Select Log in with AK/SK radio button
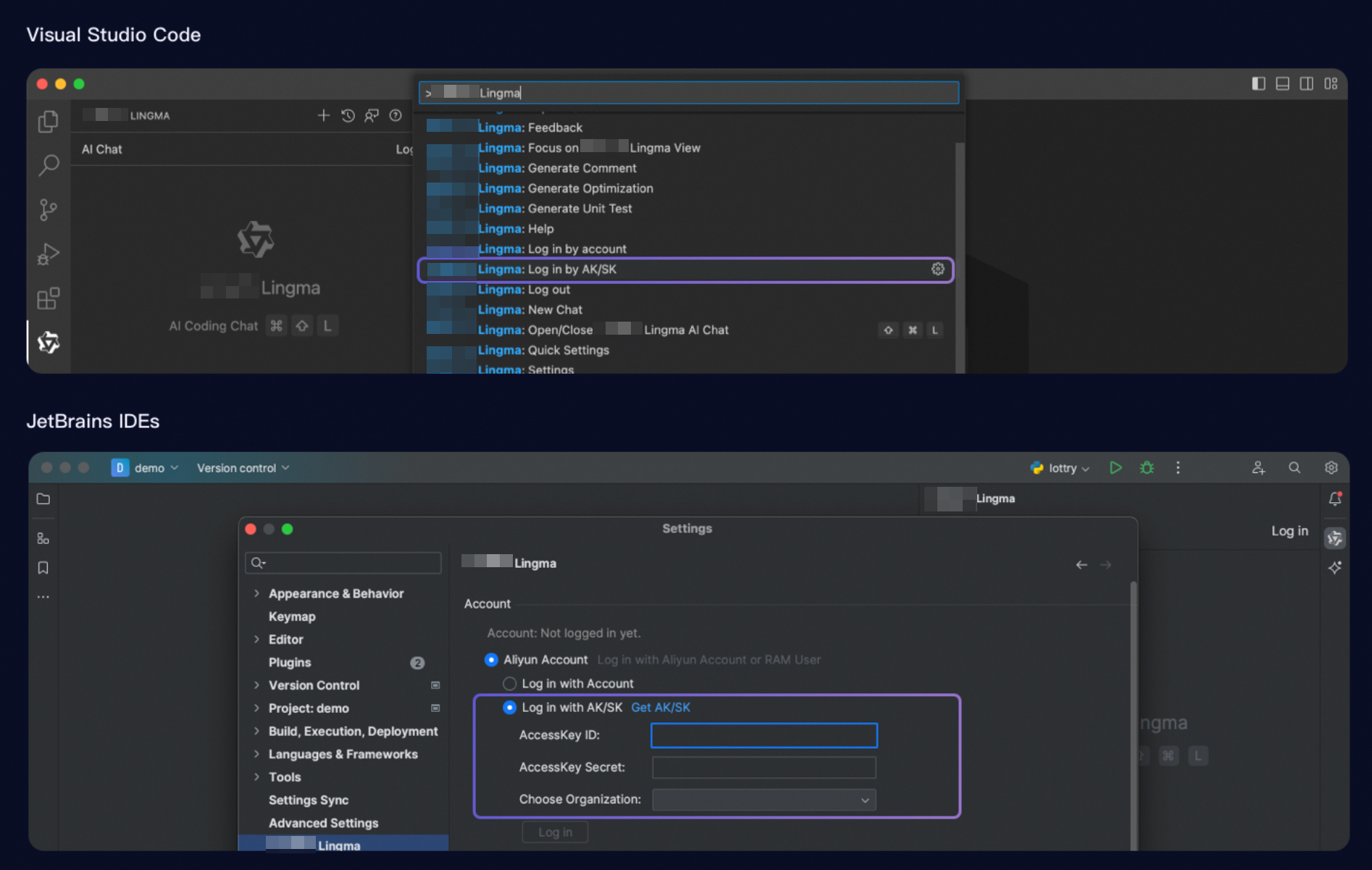This screenshot has height=870, width=1372. tap(509, 707)
